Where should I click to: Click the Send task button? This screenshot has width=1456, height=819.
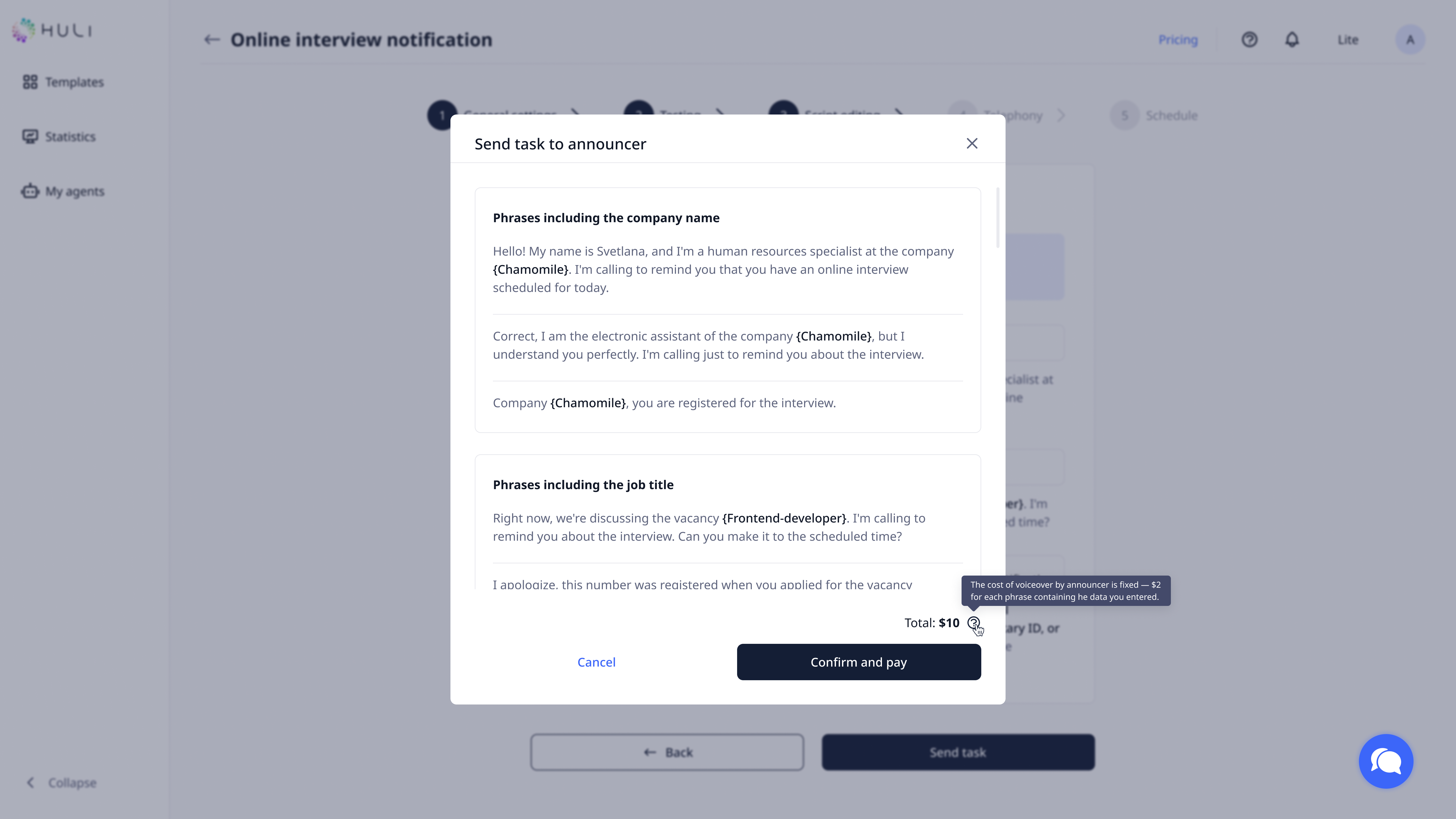pyautogui.click(x=958, y=752)
